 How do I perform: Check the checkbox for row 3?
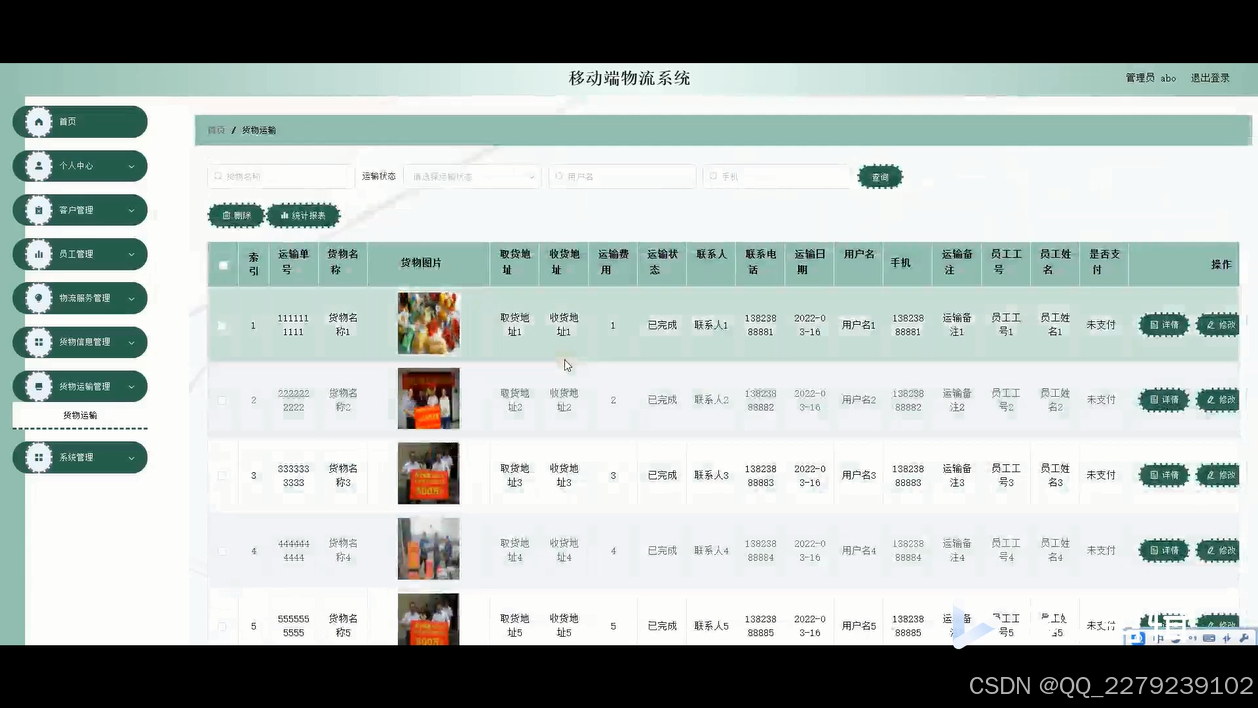(222, 475)
